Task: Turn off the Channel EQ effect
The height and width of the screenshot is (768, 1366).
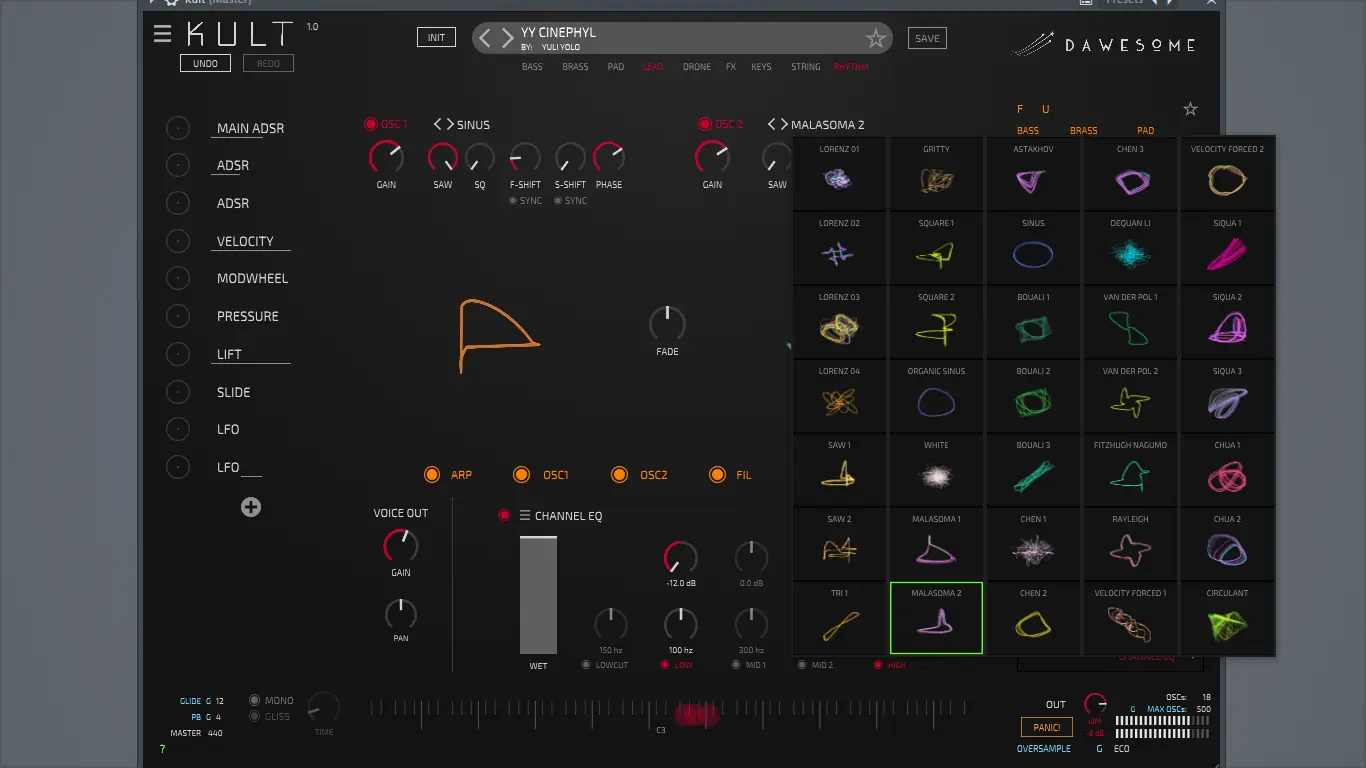Action: (x=504, y=516)
